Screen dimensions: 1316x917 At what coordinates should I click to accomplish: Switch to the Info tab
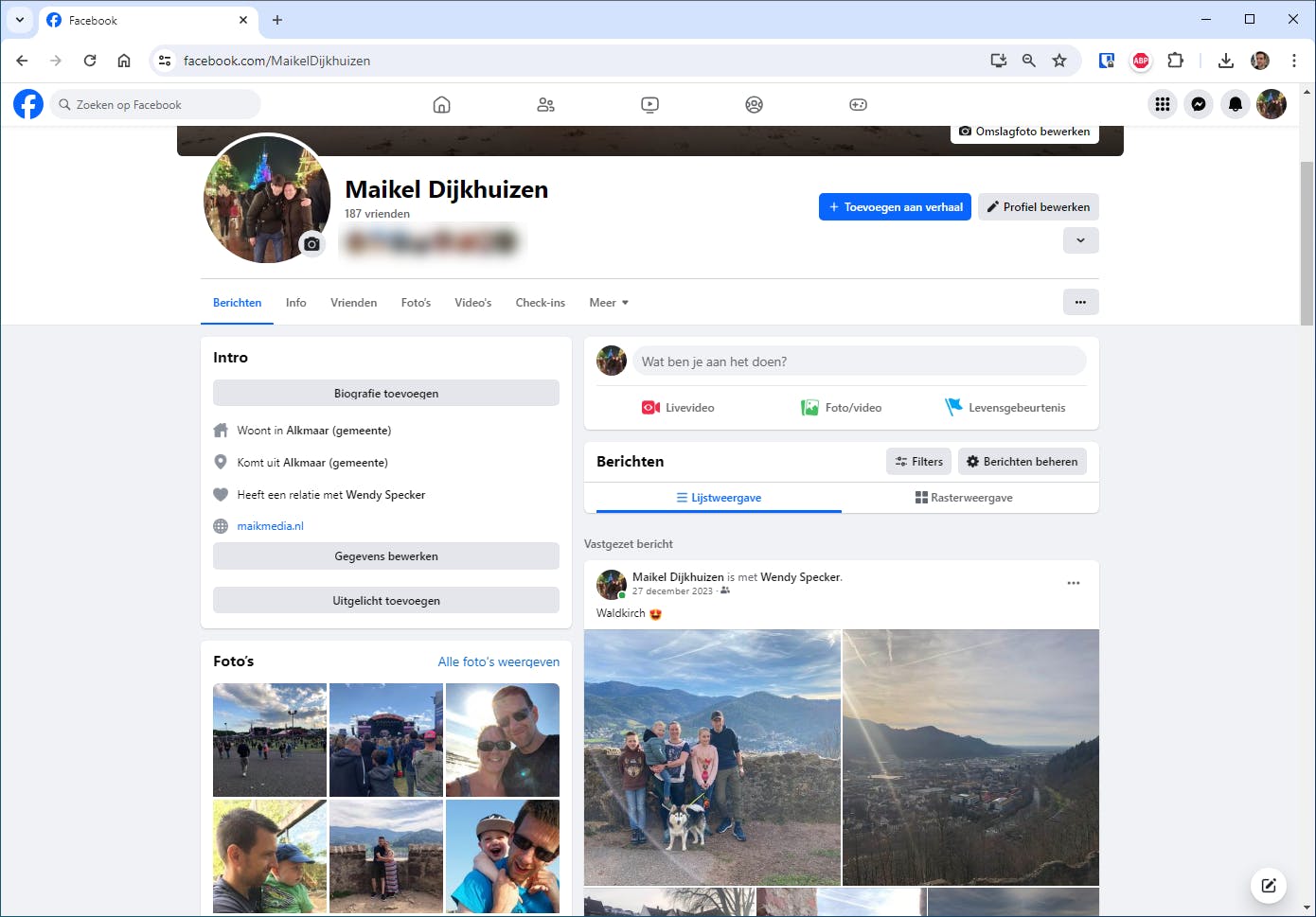pyautogui.click(x=295, y=303)
